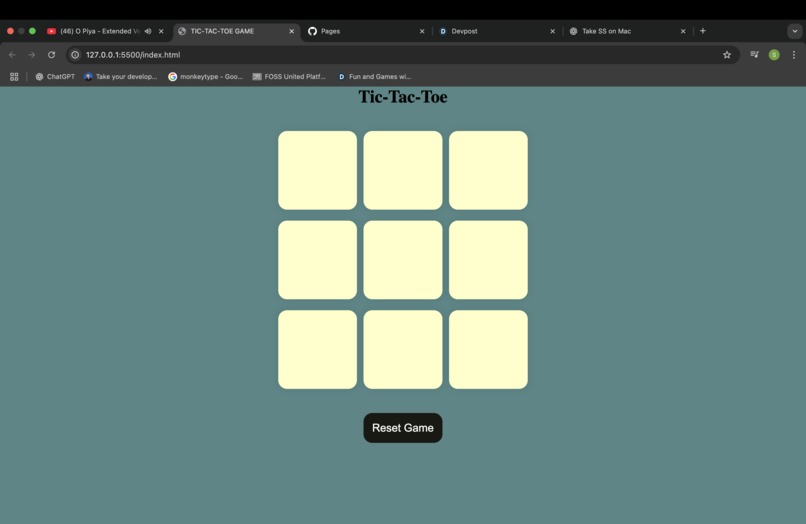The height and width of the screenshot is (524, 806).
Task: Close the Devpost tab
Action: coord(553,31)
